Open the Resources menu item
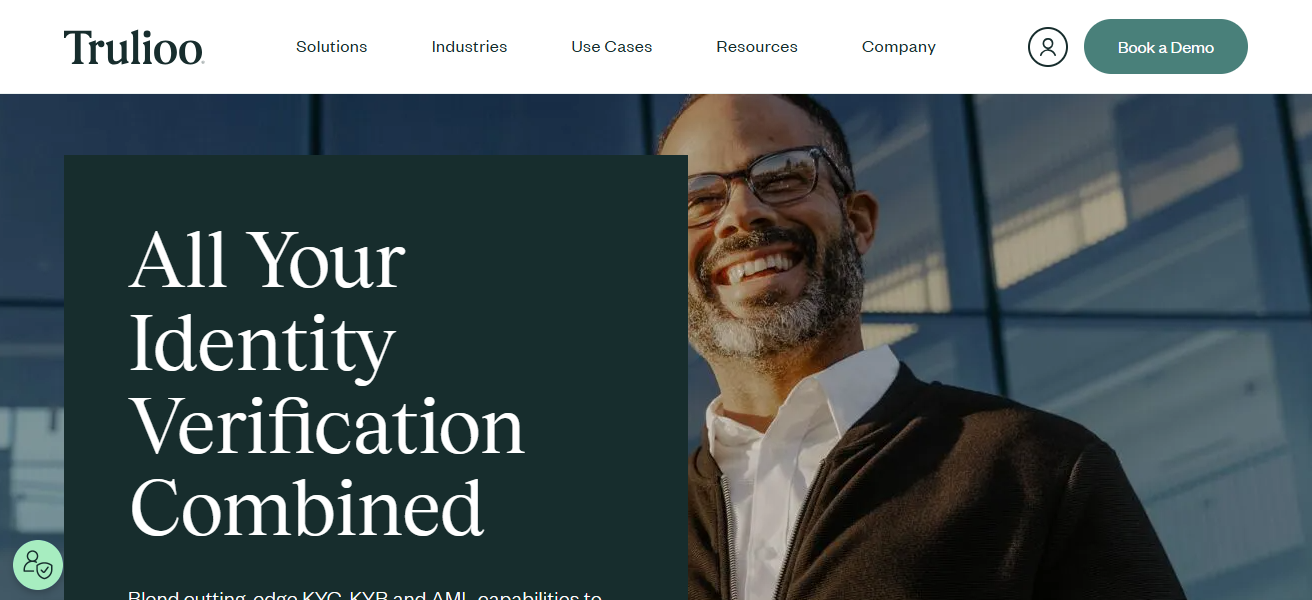1312x600 pixels. coord(757,47)
